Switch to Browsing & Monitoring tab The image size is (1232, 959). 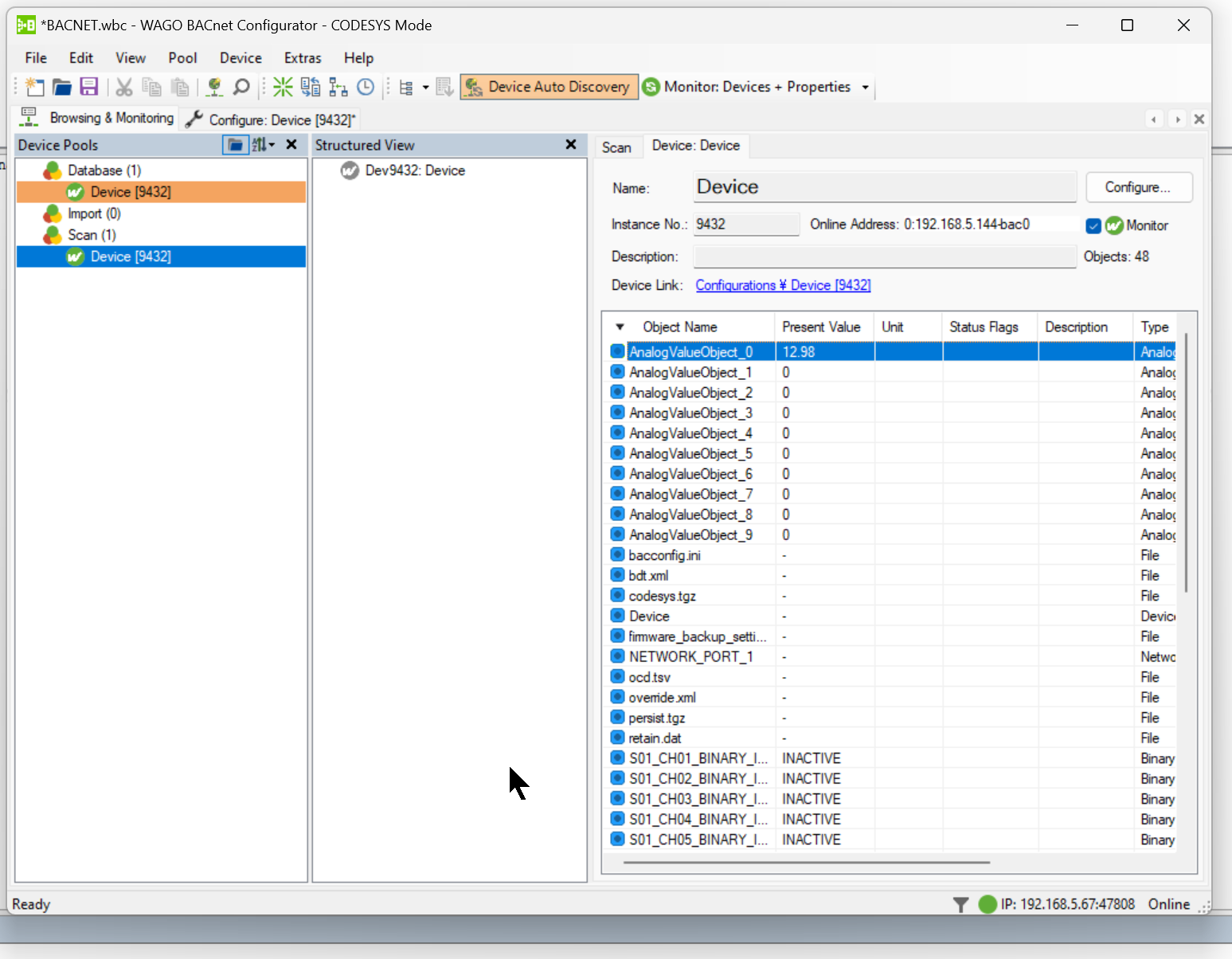pos(96,118)
